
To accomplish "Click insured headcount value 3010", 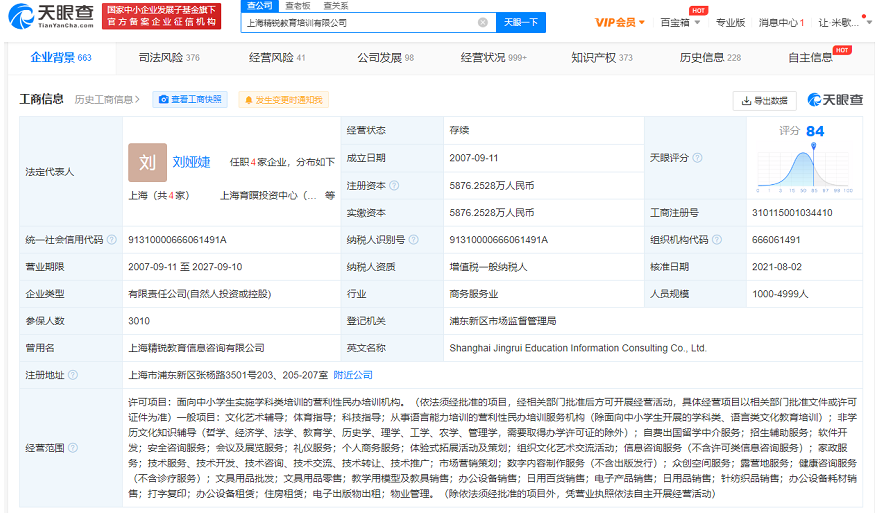I will tap(139, 321).
